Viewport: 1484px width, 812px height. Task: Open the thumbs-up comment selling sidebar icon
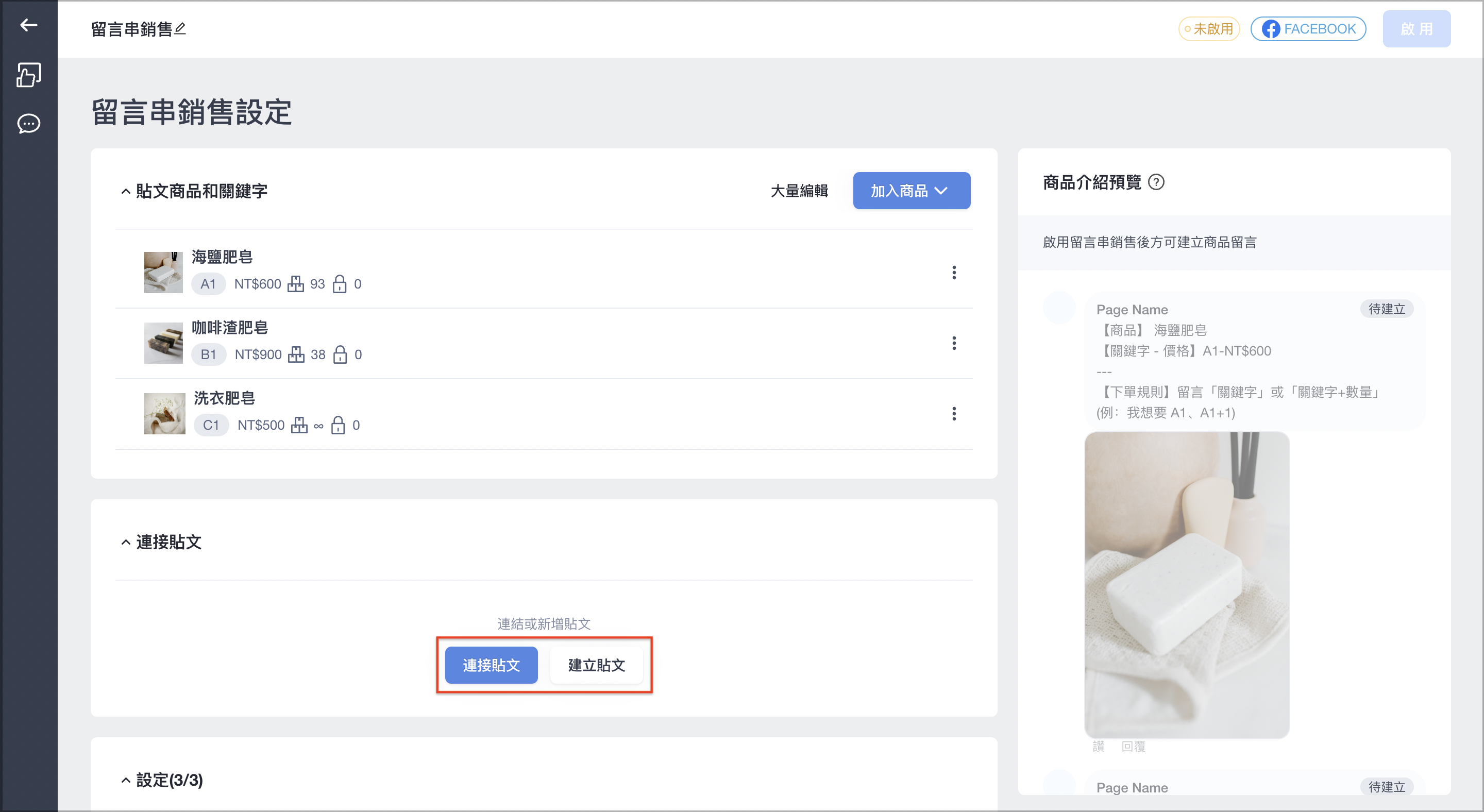click(28, 75)
